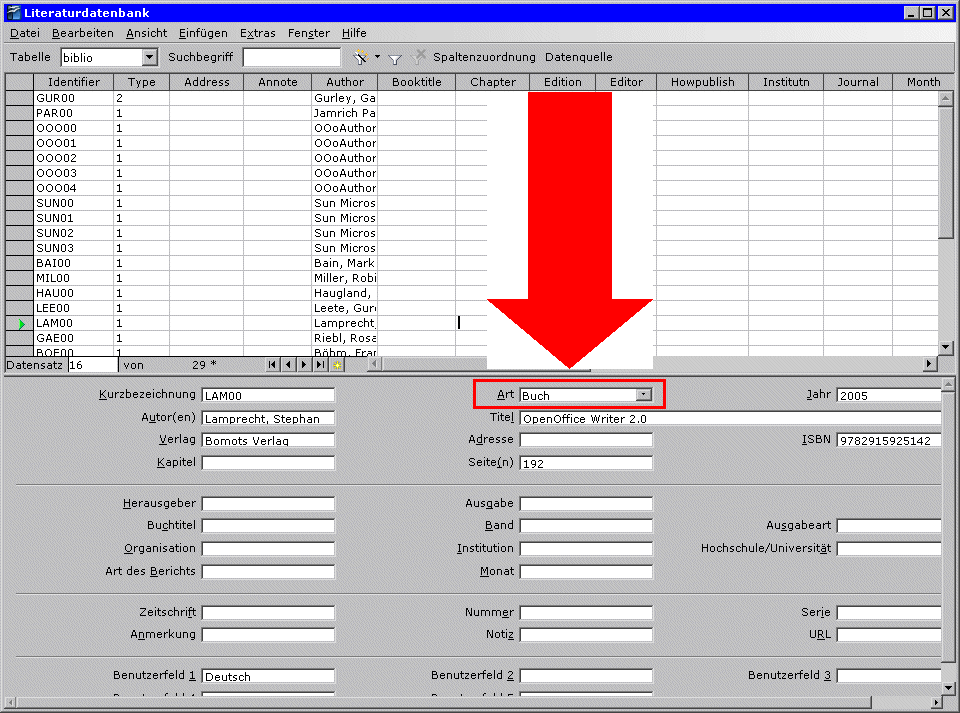The width and height of the screenshot is (960, 713).
Task: Go to the first record
Action: coord(272,365)
